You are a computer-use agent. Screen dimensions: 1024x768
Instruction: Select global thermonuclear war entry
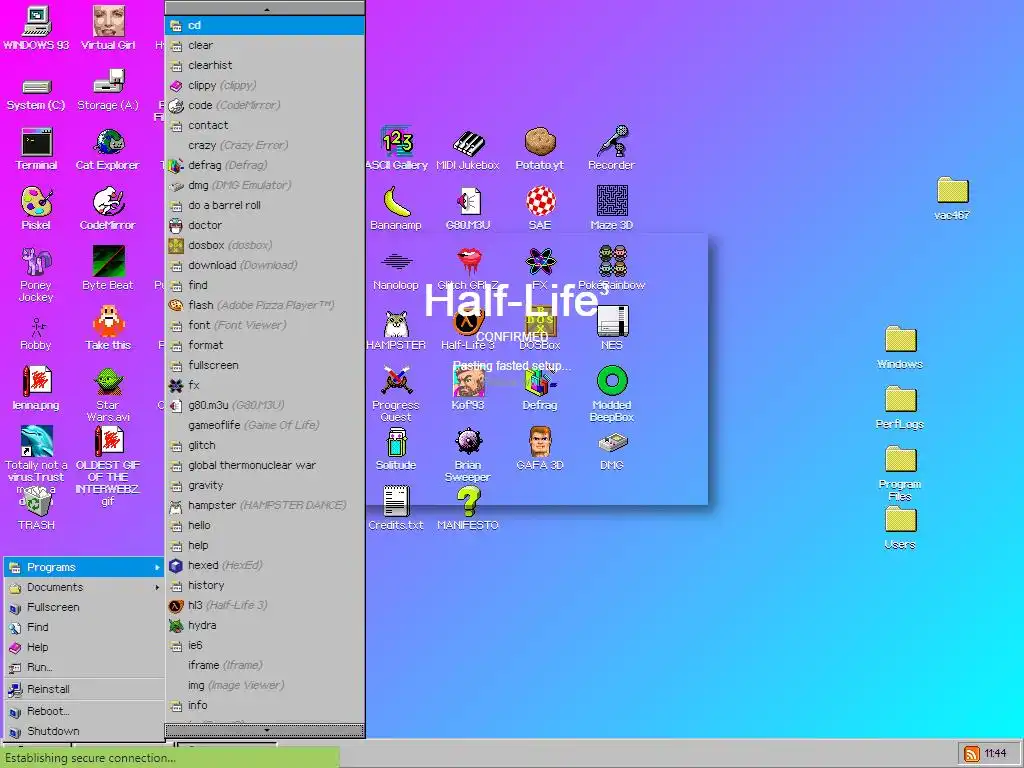(x=265, y=465)
